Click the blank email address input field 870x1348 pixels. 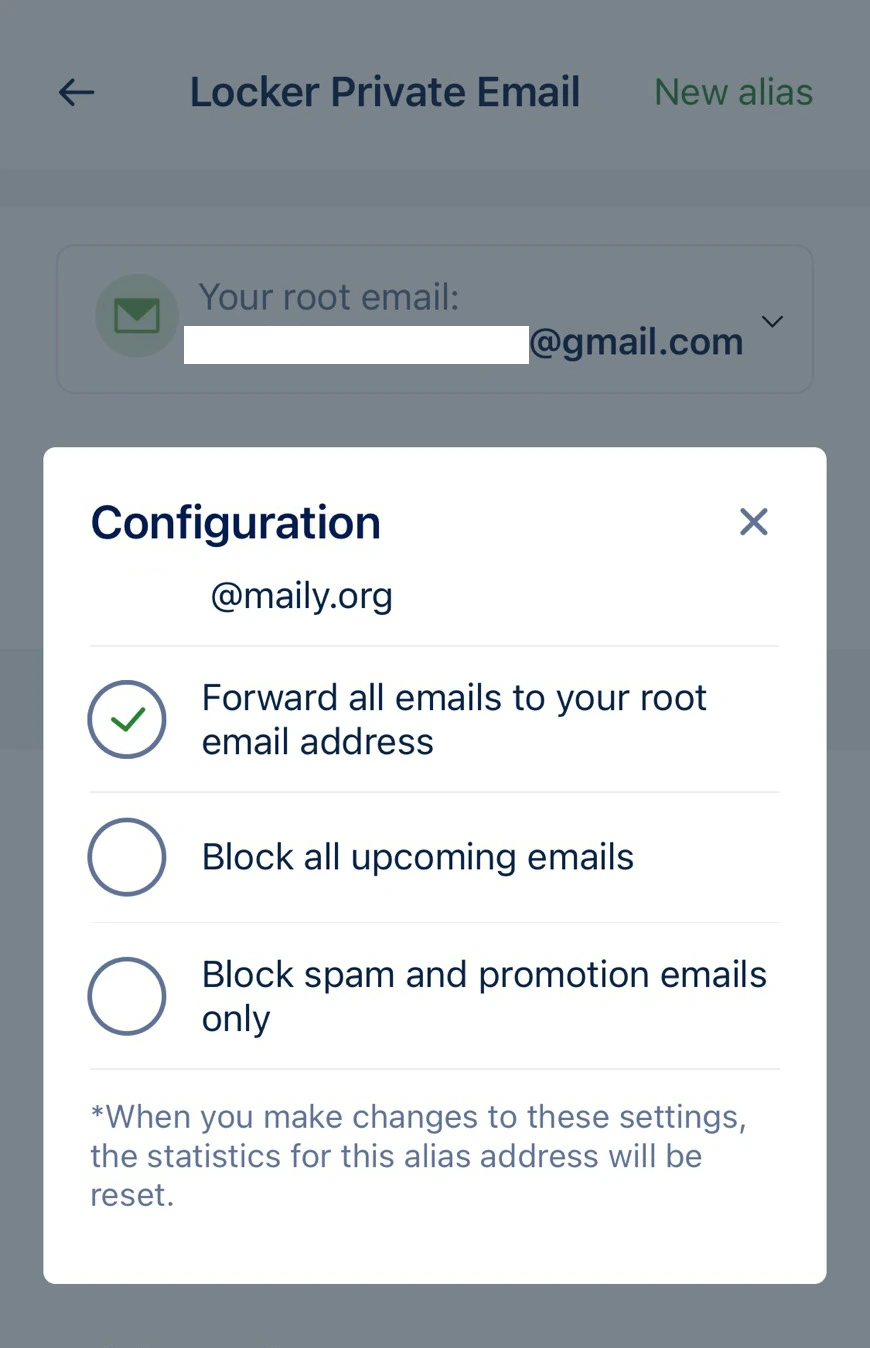pyautogui.click(x=355, y=344)
